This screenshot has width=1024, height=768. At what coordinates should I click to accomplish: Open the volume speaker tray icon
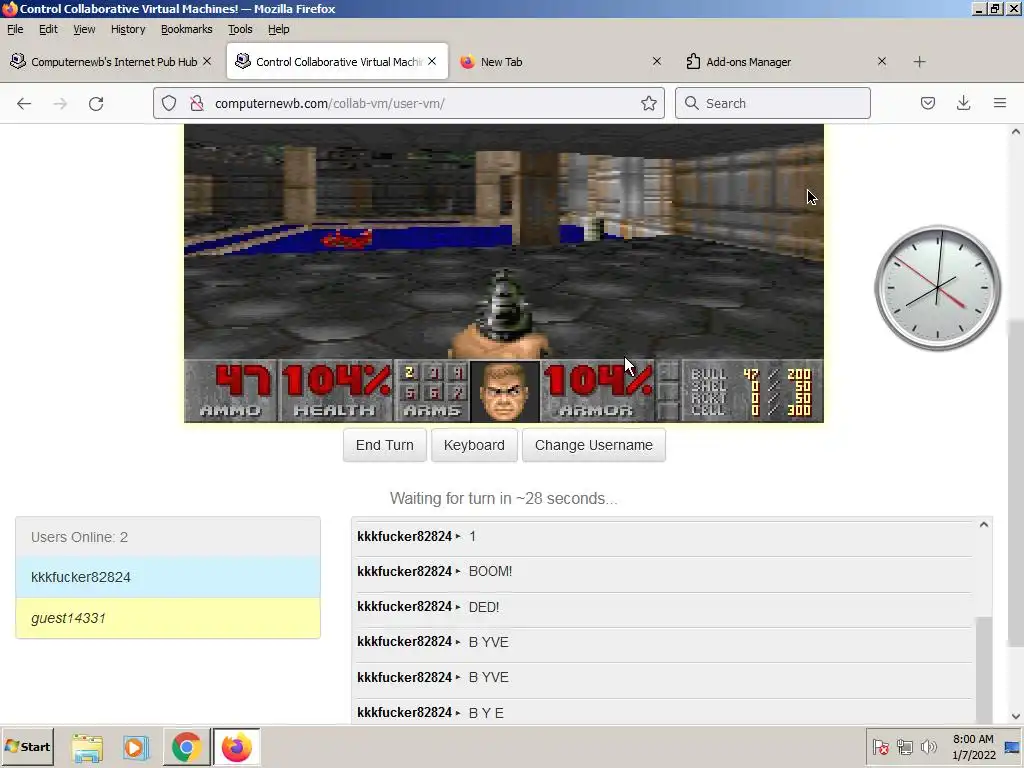click(928, 747)
